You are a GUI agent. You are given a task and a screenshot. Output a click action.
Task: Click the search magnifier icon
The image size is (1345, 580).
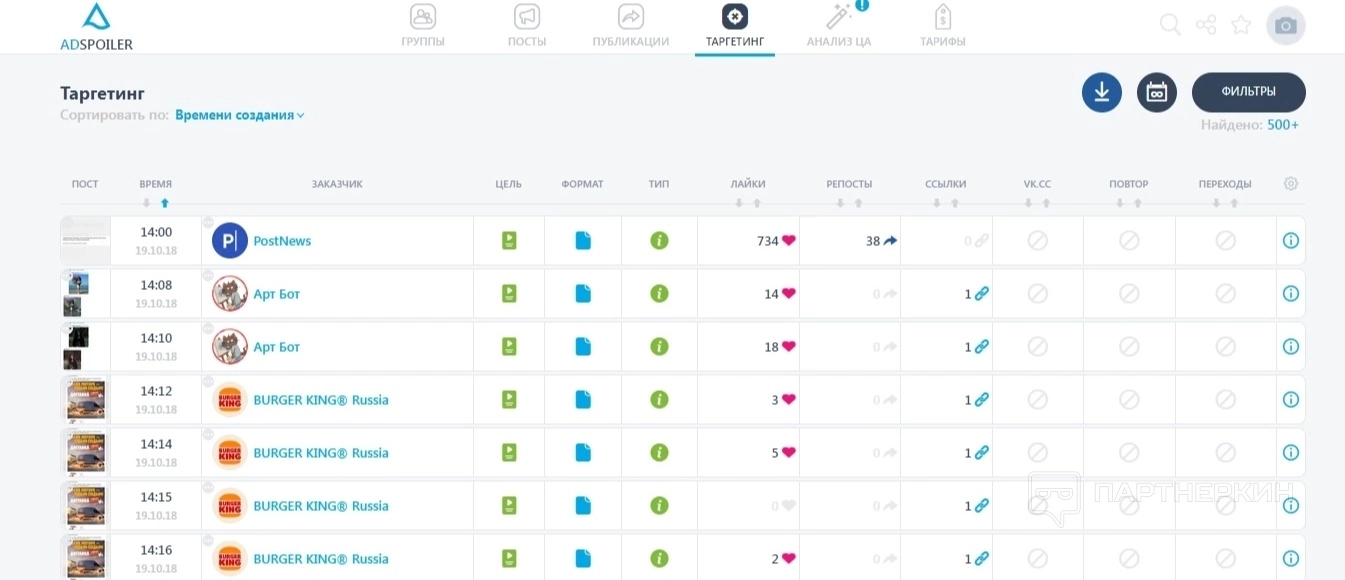pyautogui.click(x=1169, y=25)
